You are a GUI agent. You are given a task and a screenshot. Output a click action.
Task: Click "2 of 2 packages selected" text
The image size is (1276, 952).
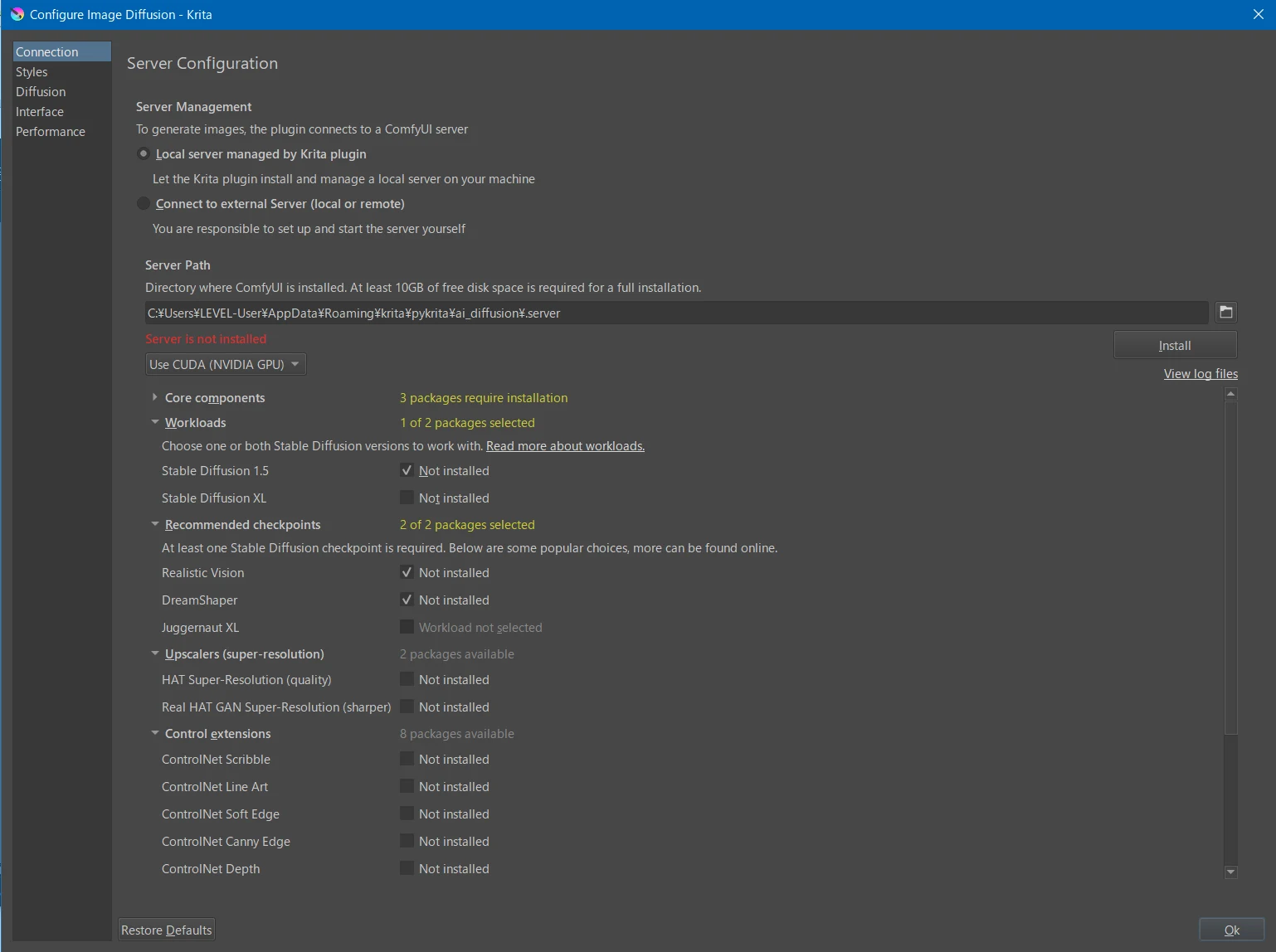pos(467,525)
